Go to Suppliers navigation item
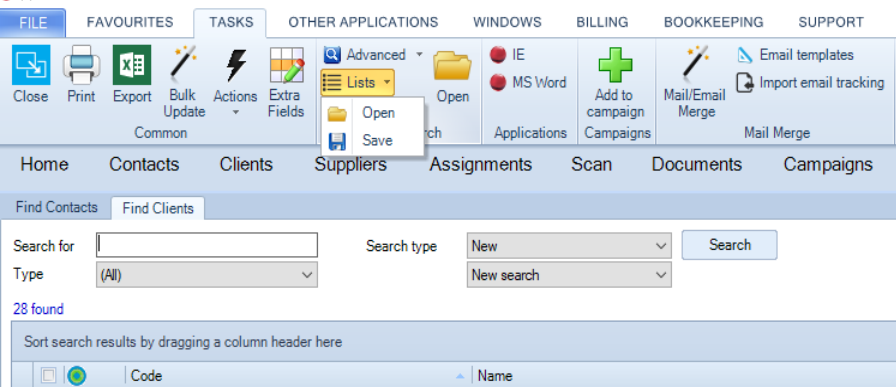 [x=350, y=165]
